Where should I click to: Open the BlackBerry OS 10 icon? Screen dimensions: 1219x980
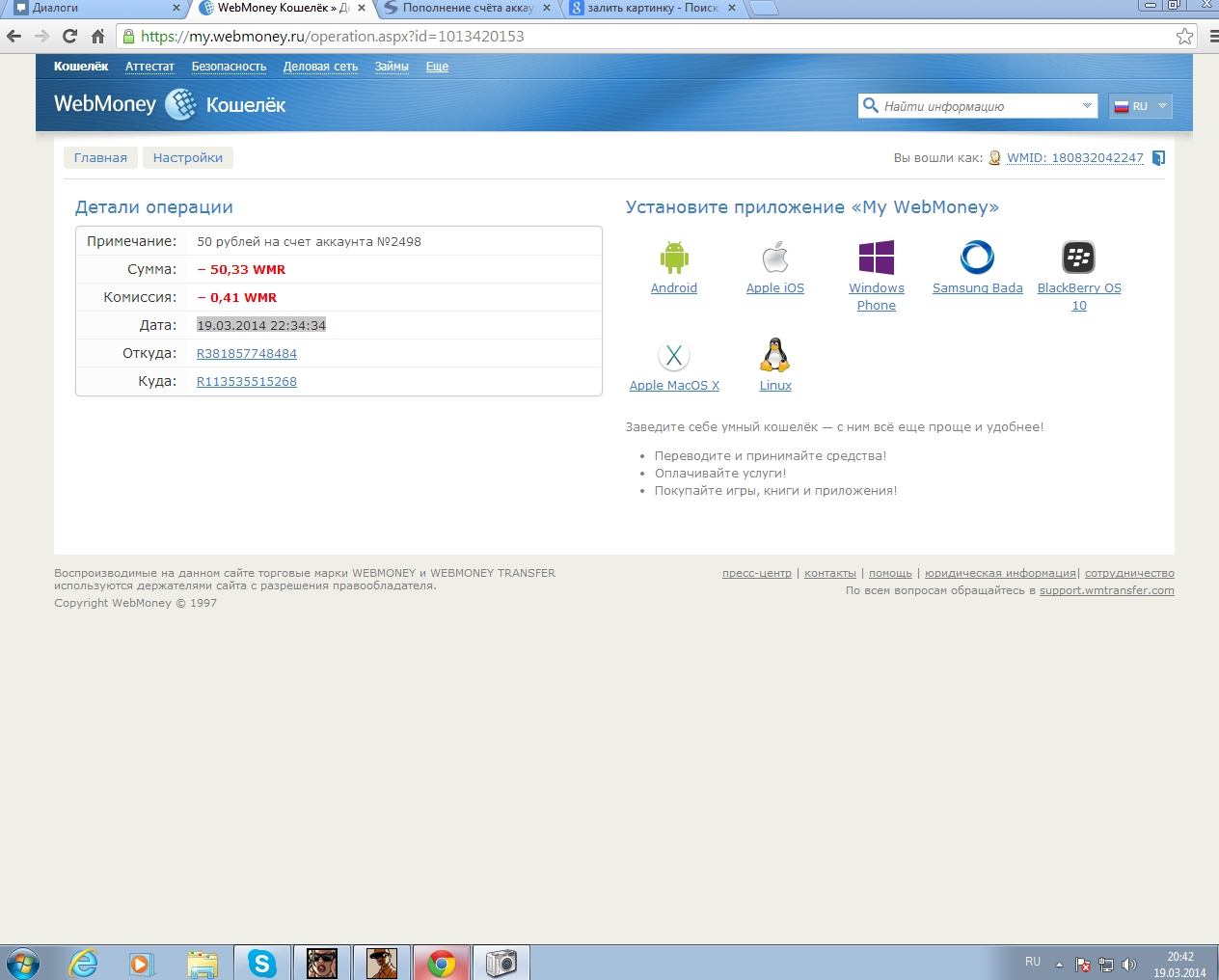pos(1079,258)
